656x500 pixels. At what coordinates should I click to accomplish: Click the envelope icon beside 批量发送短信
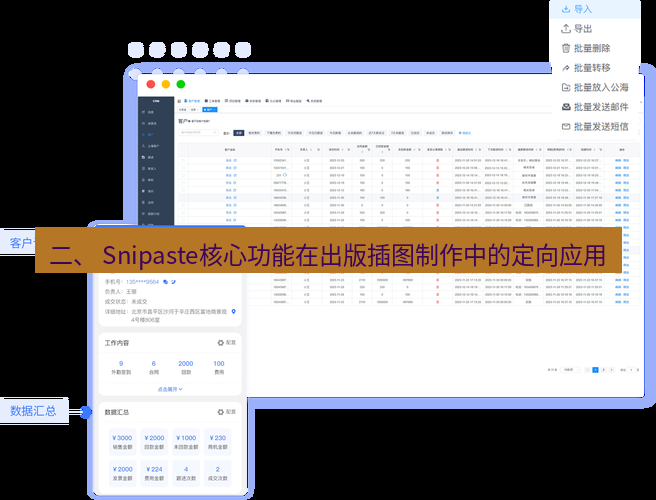tap(566, 126)
